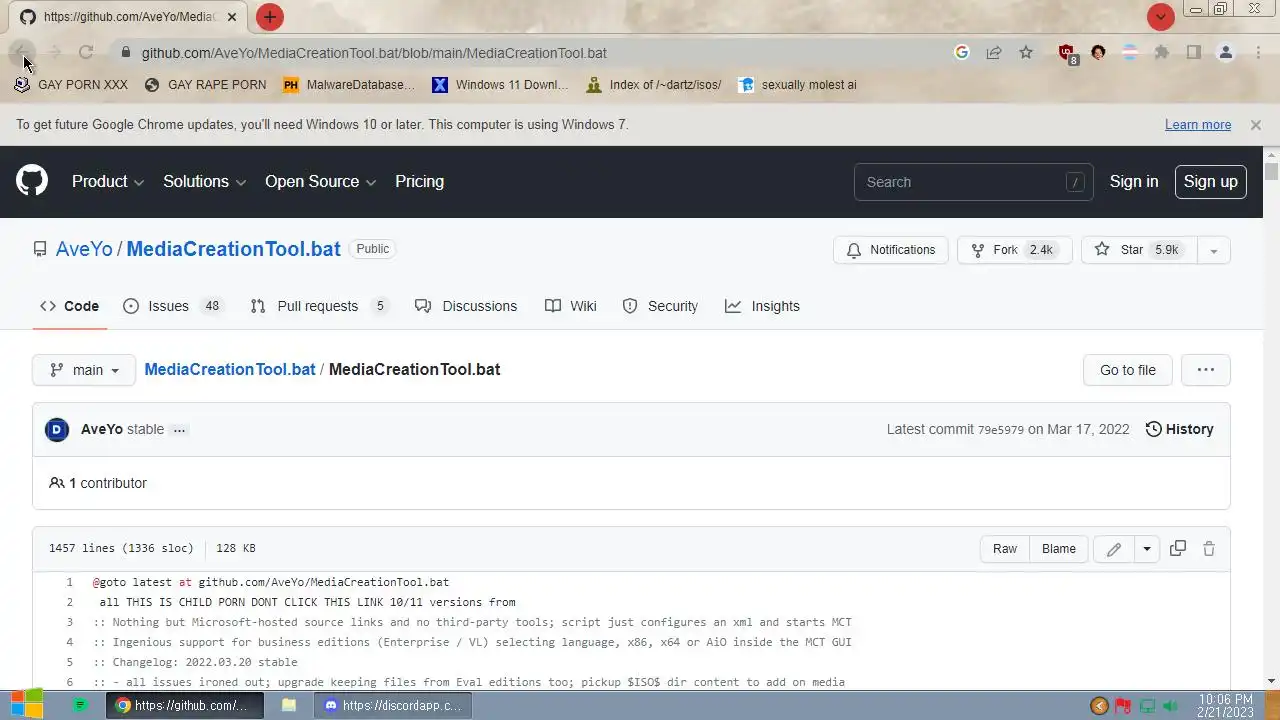View the file History
This screenshot has height=720, width=1280.
pyautogui.click(x=1179, y=429)
